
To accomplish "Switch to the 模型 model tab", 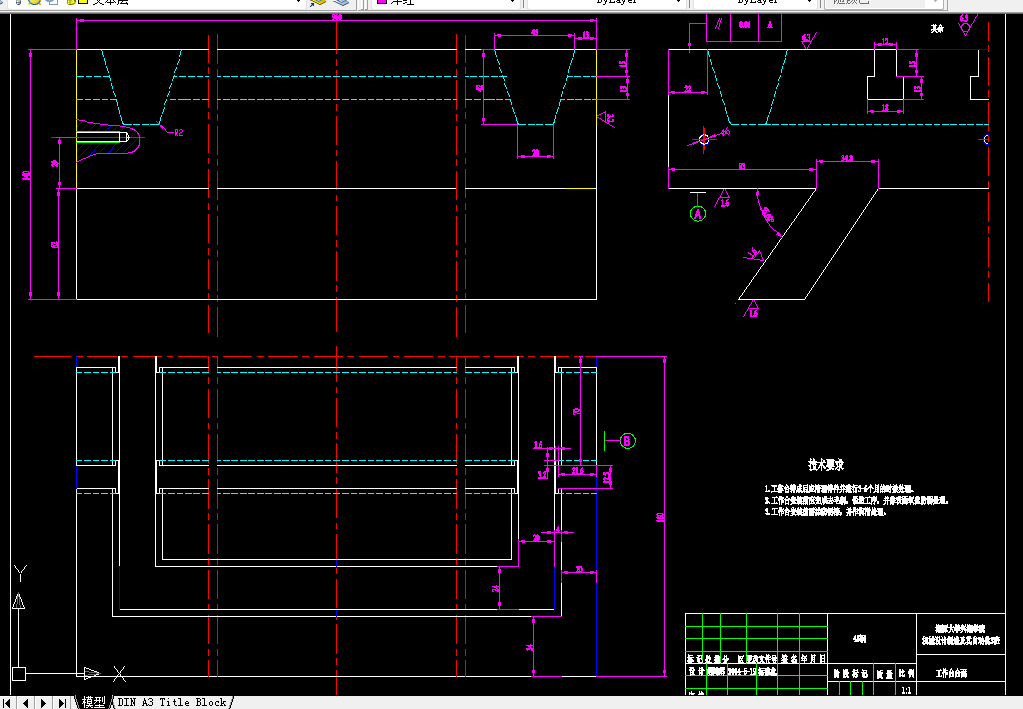I will [93, 702].
